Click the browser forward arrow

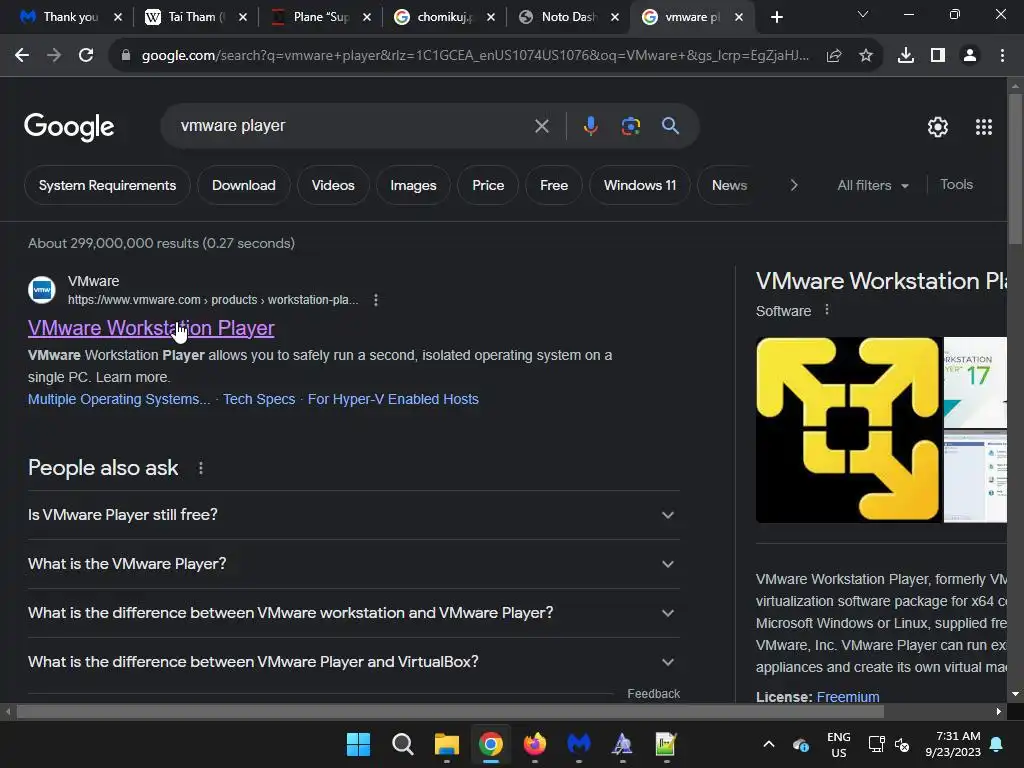click(54, 56)
